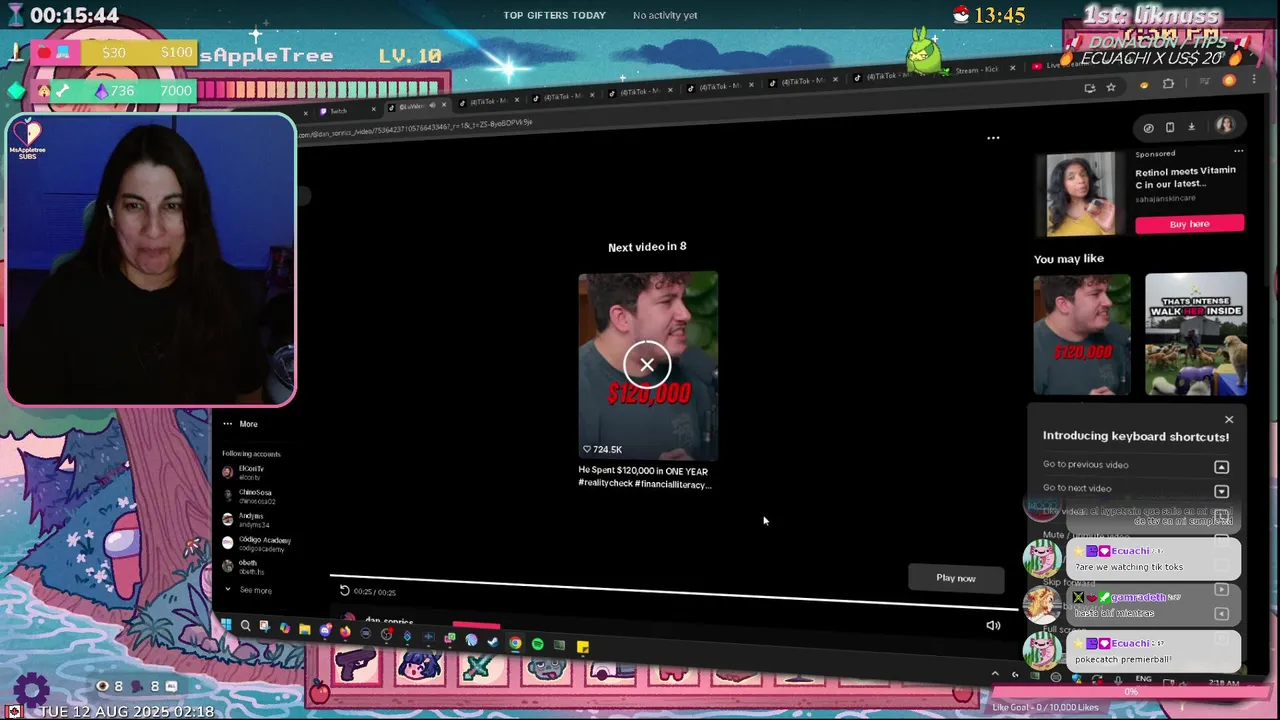Image resolution: width=1280 pixels, height=720 pixels.
Task: Open the Windows Start button
Action: coord(226,625)
